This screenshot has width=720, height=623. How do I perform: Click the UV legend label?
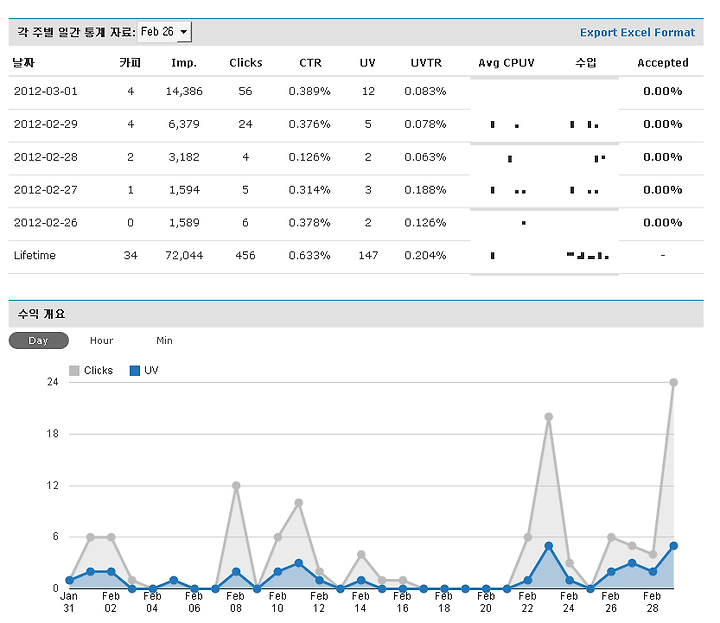coord(151,370)
